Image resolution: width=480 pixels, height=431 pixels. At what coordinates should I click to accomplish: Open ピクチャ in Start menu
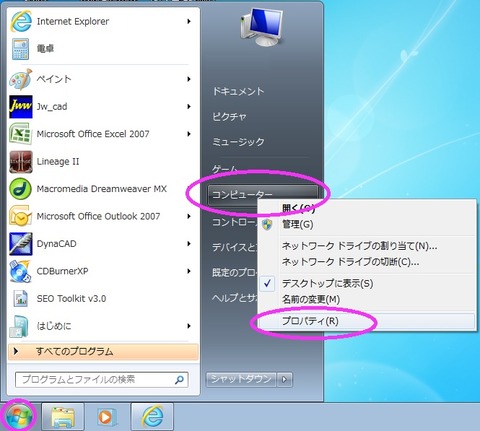tap(229, 117)
